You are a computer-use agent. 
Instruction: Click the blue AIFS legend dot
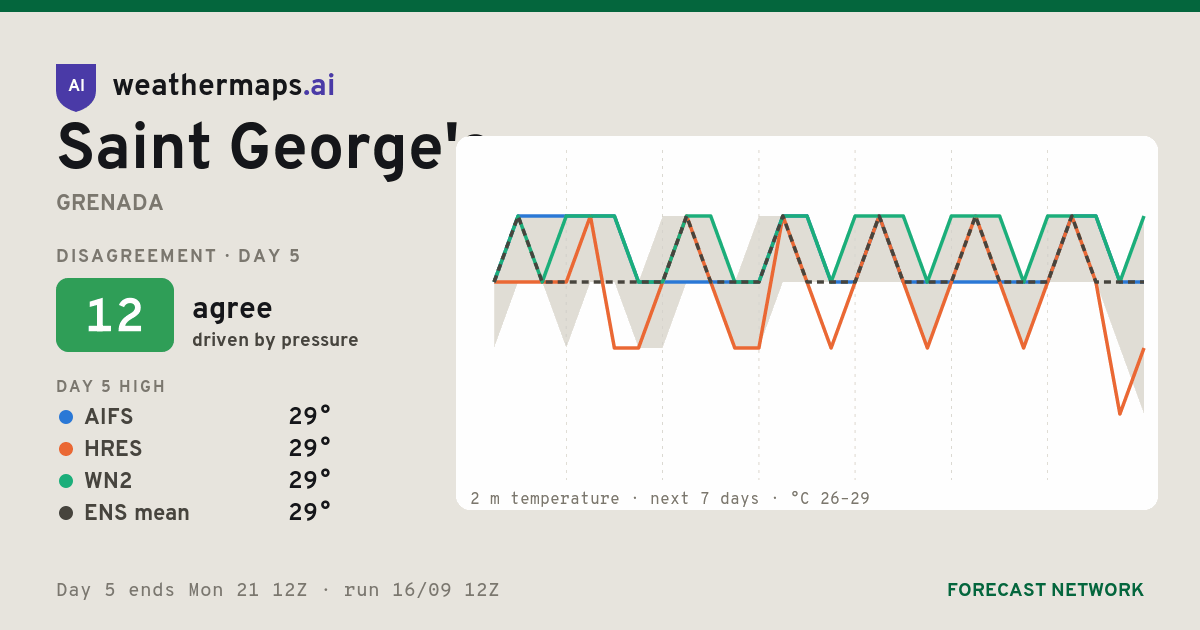[x=66, y=417]
